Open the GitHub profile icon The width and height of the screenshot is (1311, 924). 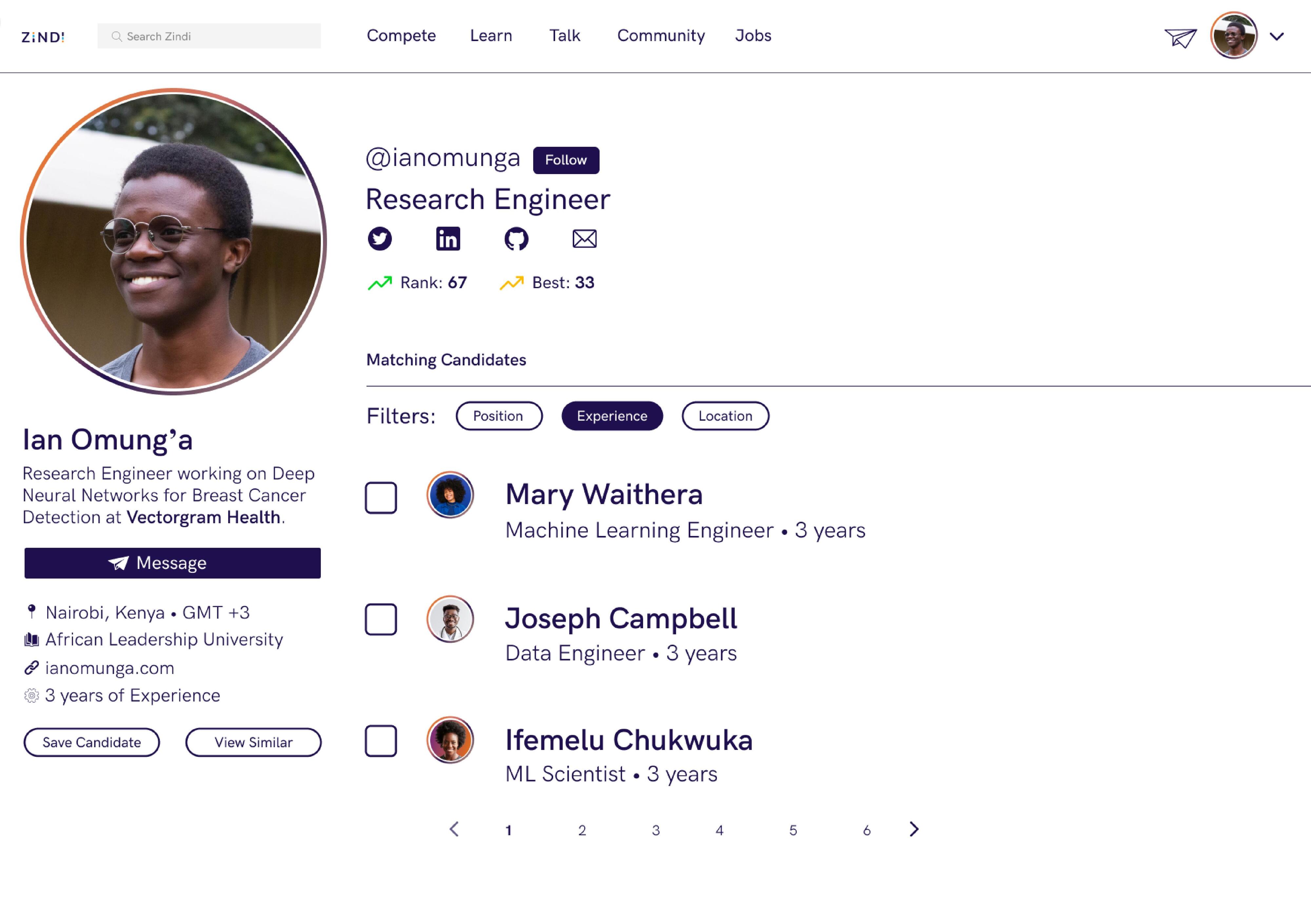click(x=516, y=239)
